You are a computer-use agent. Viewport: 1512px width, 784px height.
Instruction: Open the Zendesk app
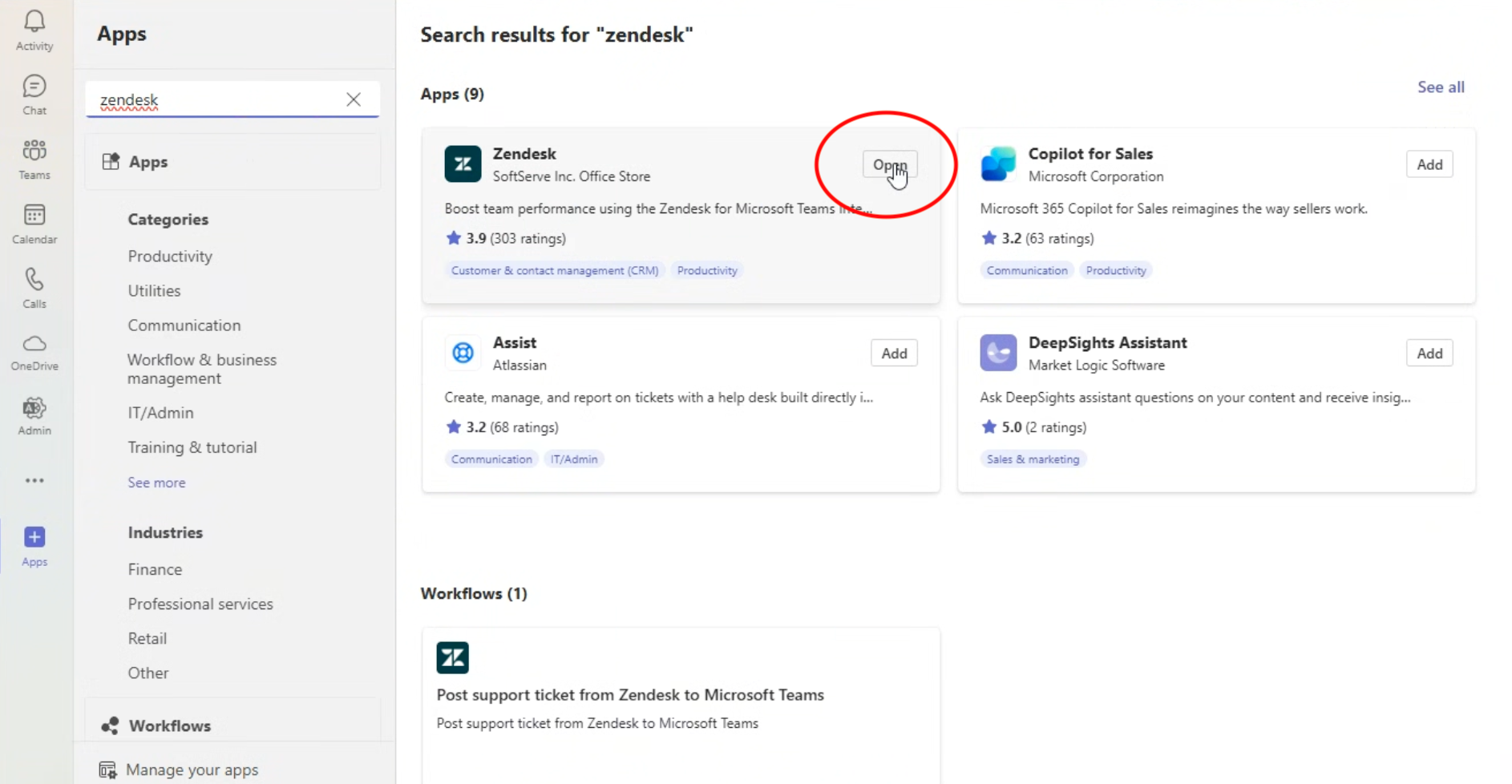[x=890, y=164]
